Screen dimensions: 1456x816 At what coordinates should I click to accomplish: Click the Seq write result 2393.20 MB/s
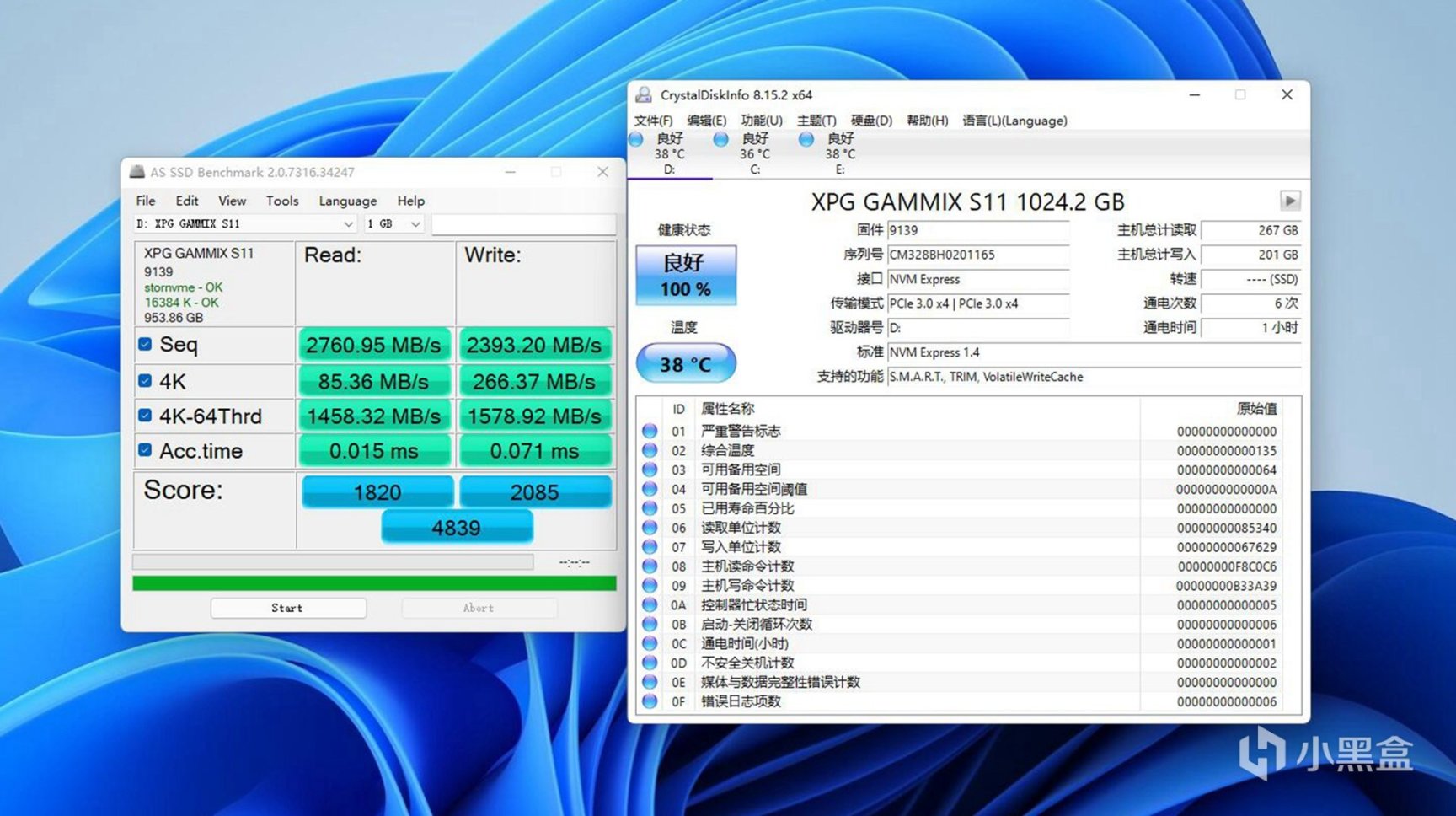(534, 345)
